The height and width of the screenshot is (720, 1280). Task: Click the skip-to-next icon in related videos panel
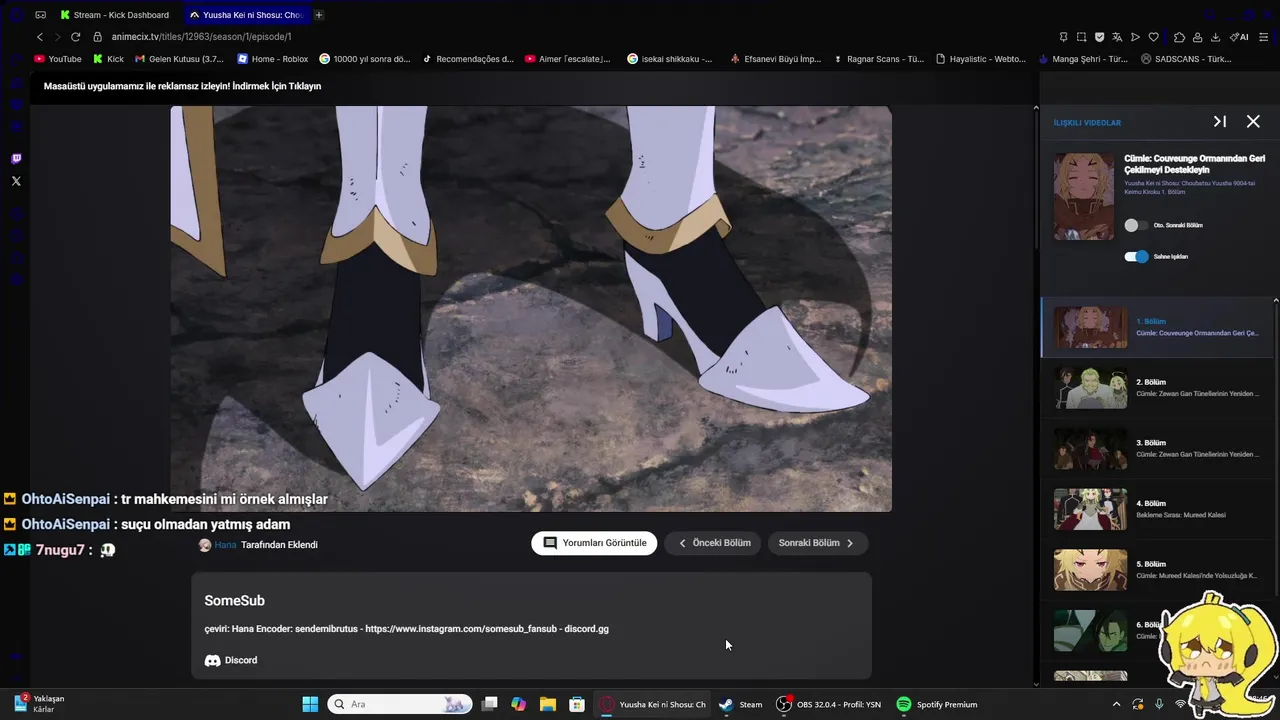click(x=1220, y=121)
